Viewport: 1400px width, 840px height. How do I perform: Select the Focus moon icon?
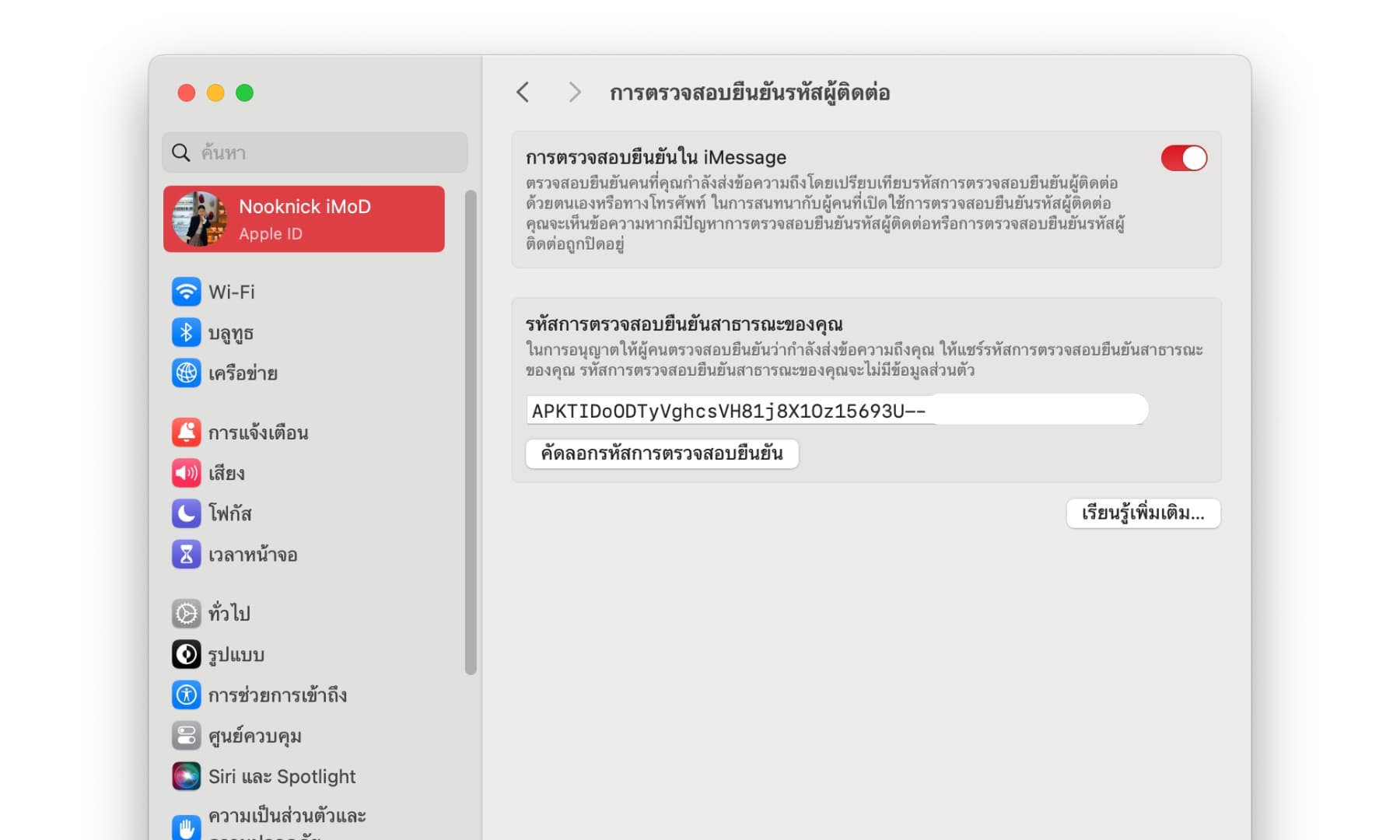click(186, 513)
